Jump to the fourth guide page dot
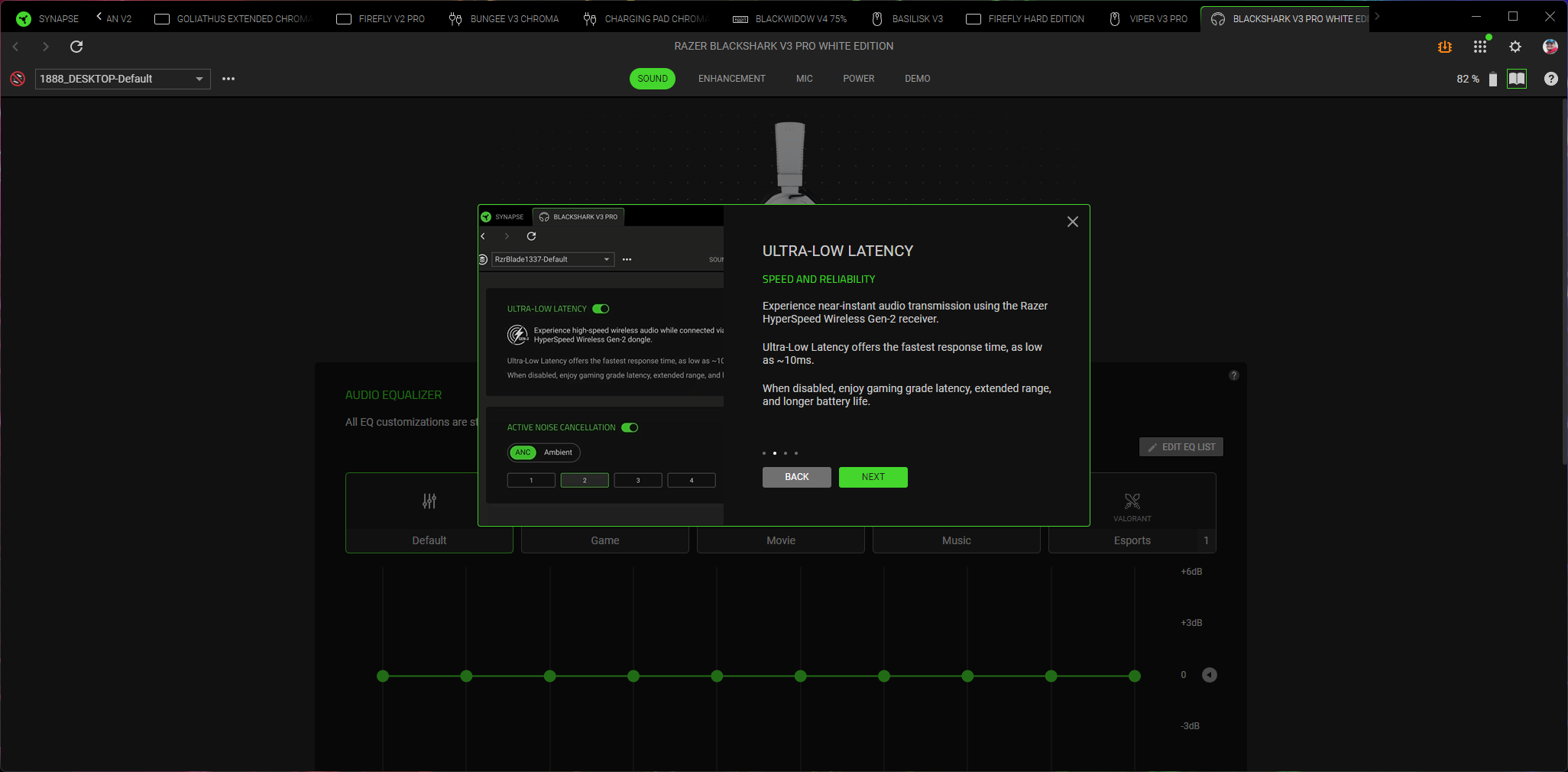This screenshot has width=1568, height=772. coord(796,453)
